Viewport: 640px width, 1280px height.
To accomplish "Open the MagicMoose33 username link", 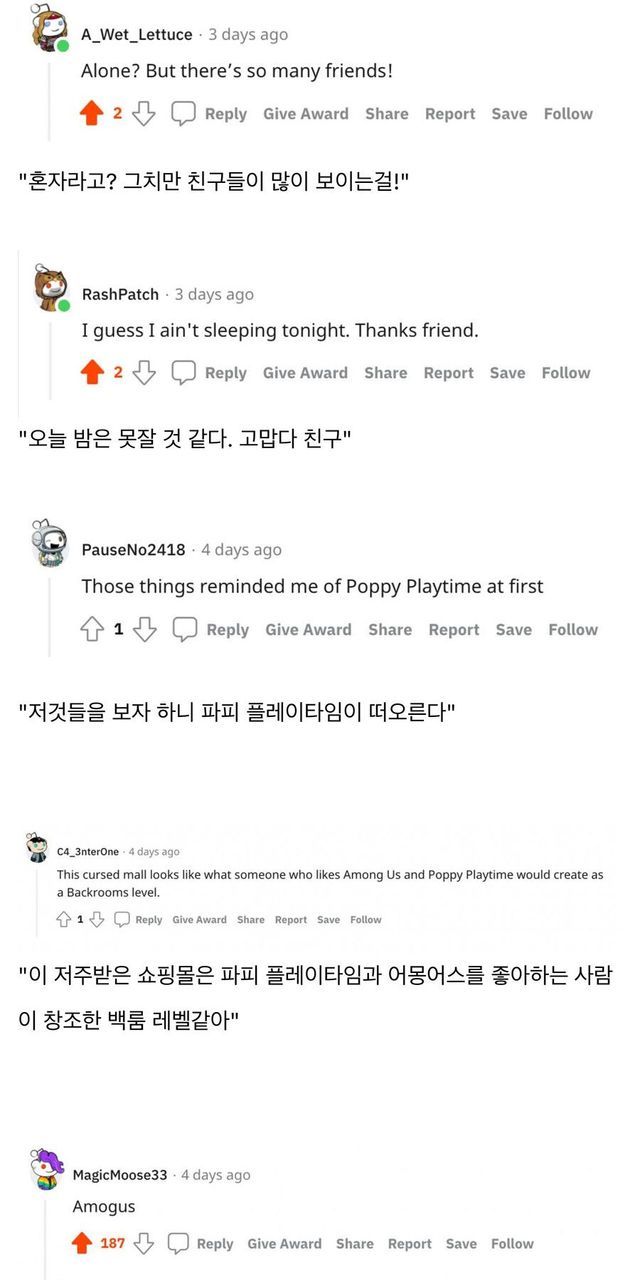I will point(120,1175).
